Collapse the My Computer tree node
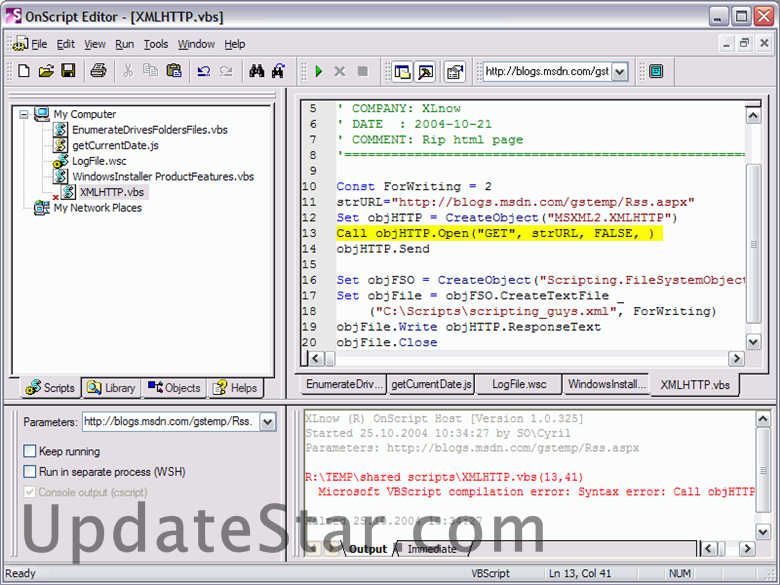Screen dimensions: 780x585 click(x=23, y=114)
